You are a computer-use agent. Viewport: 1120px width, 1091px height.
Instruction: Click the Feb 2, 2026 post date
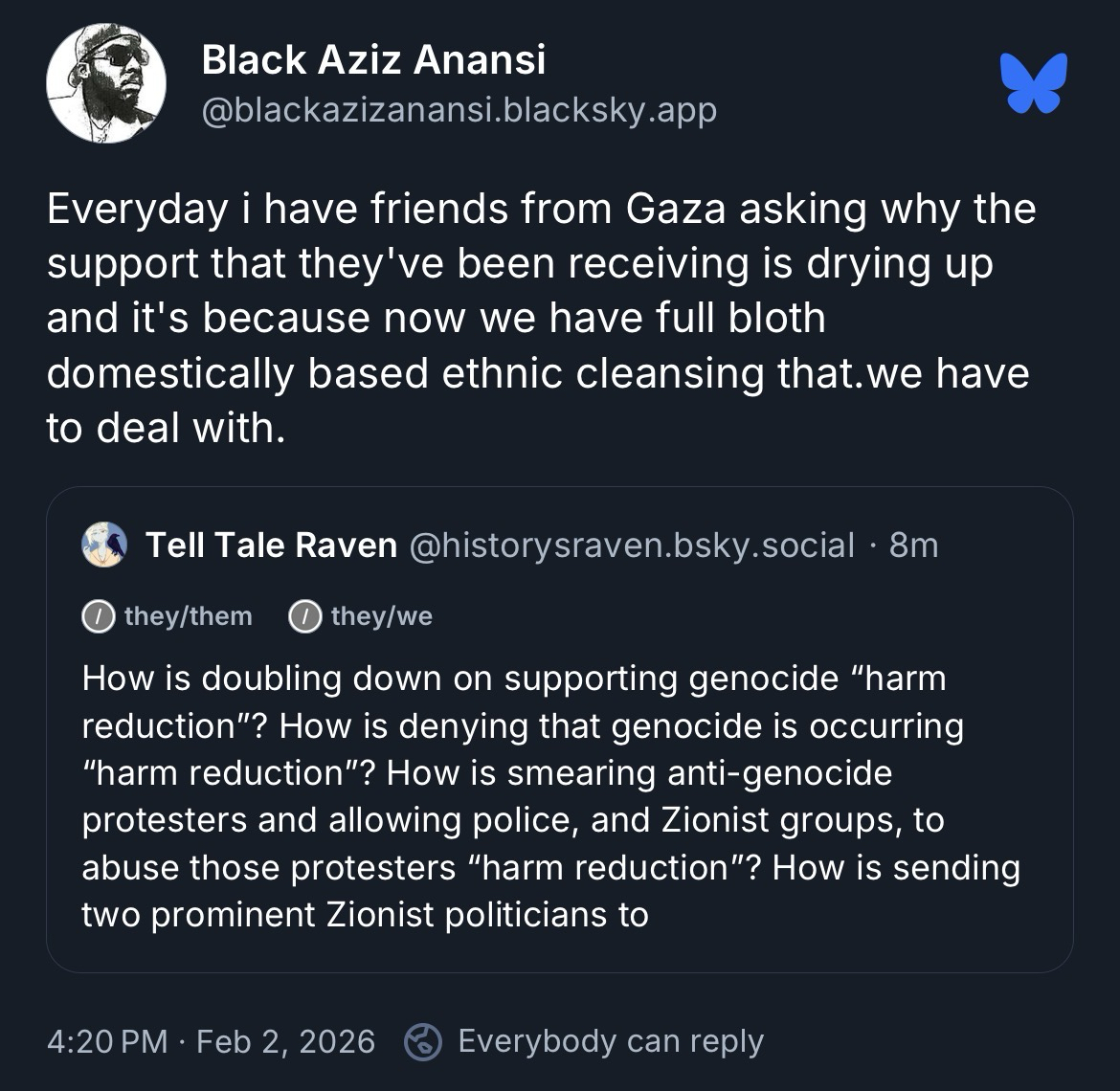(x=285, y=1041)
